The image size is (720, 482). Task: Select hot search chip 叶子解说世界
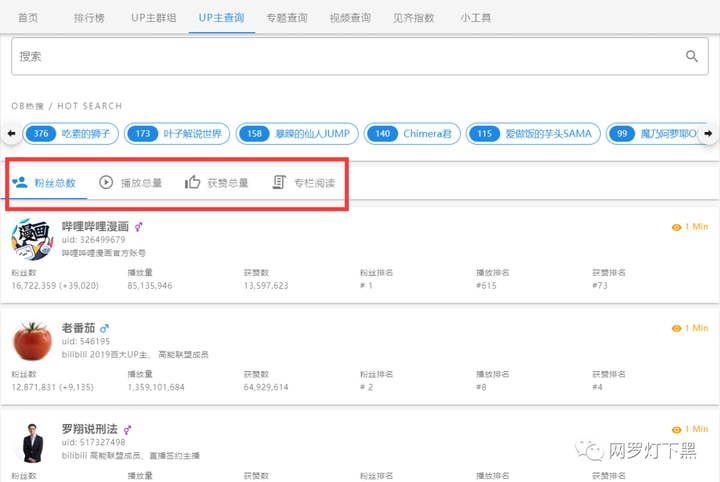(177, 134)
